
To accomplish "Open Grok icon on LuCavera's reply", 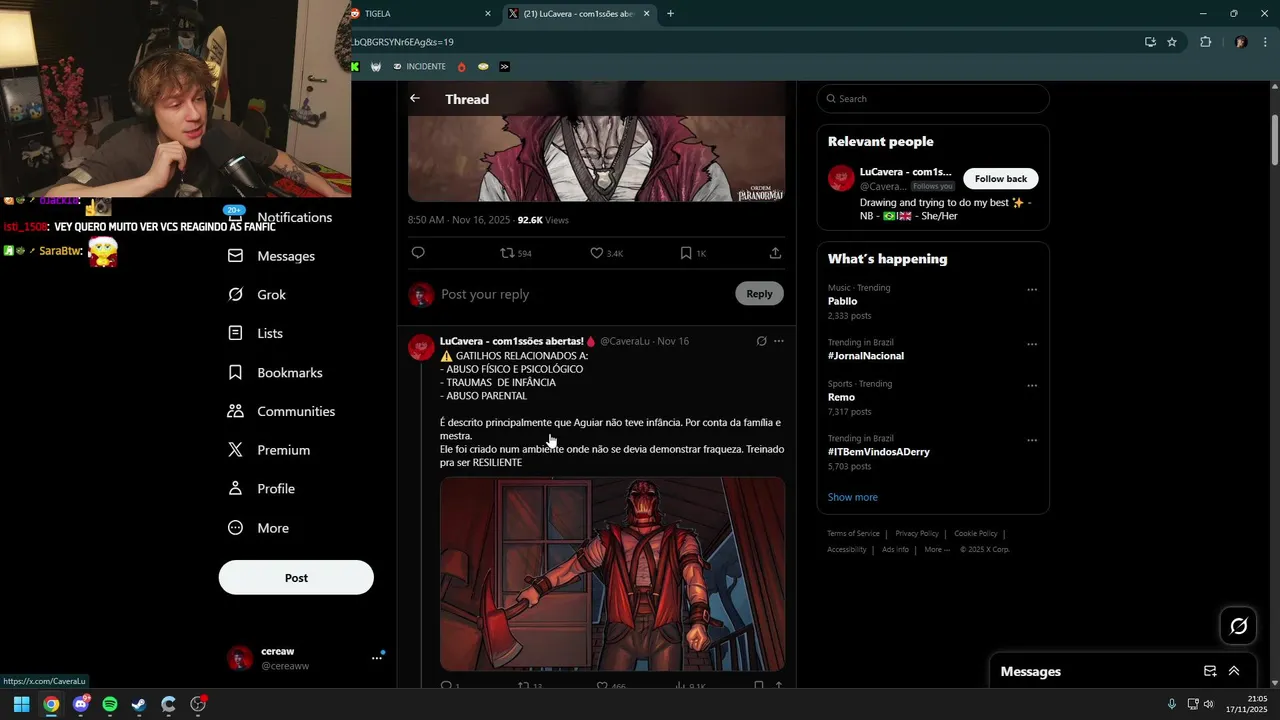I will pos(761,341).
